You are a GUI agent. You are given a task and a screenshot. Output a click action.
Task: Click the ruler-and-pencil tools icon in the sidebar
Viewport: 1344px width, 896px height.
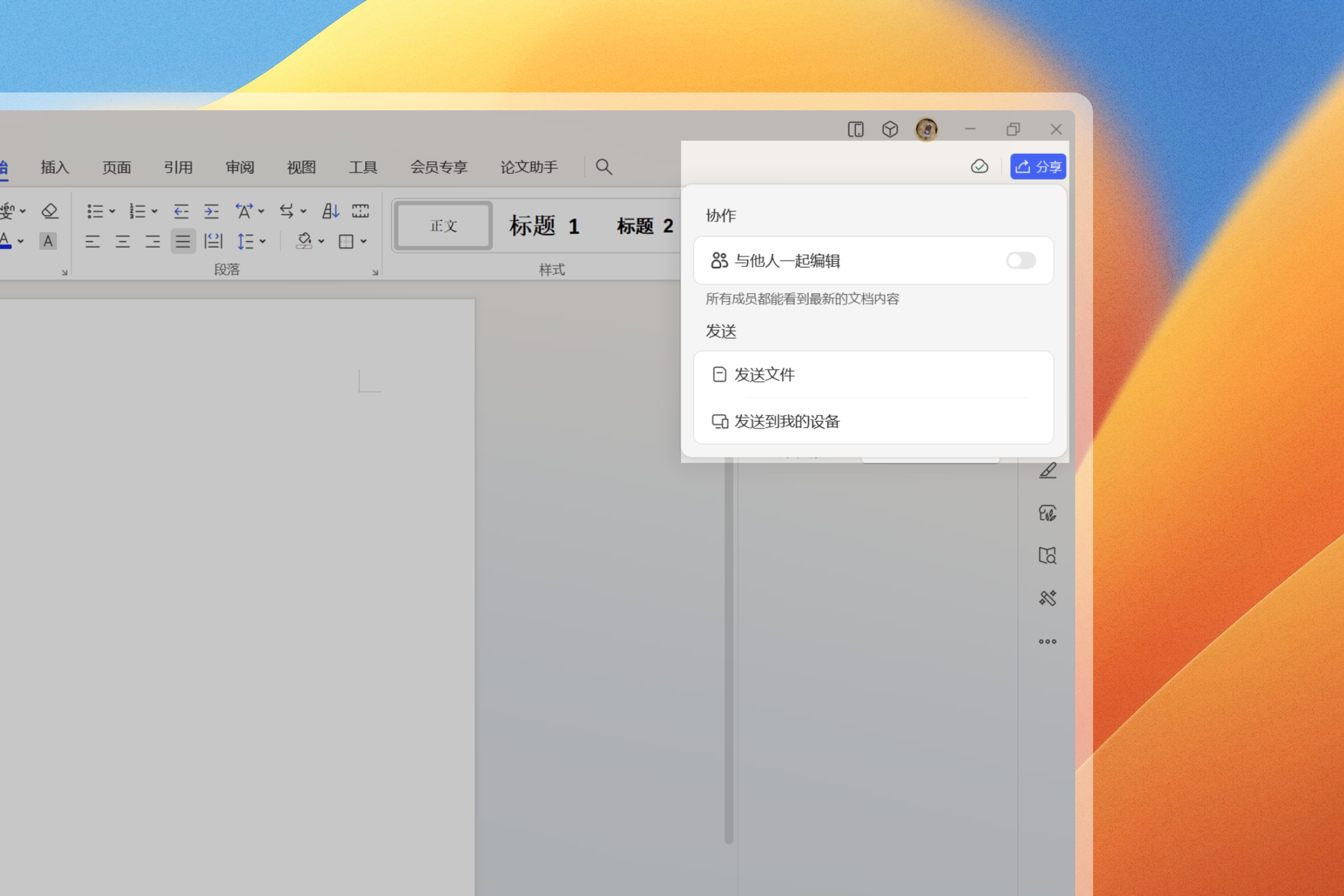(1048, 598)
